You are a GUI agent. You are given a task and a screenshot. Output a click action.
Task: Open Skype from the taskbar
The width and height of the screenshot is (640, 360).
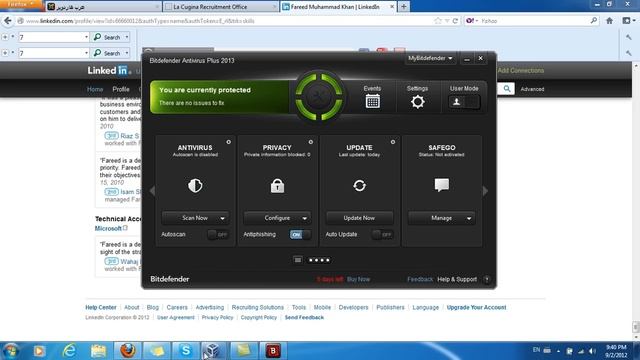(186, 351)
